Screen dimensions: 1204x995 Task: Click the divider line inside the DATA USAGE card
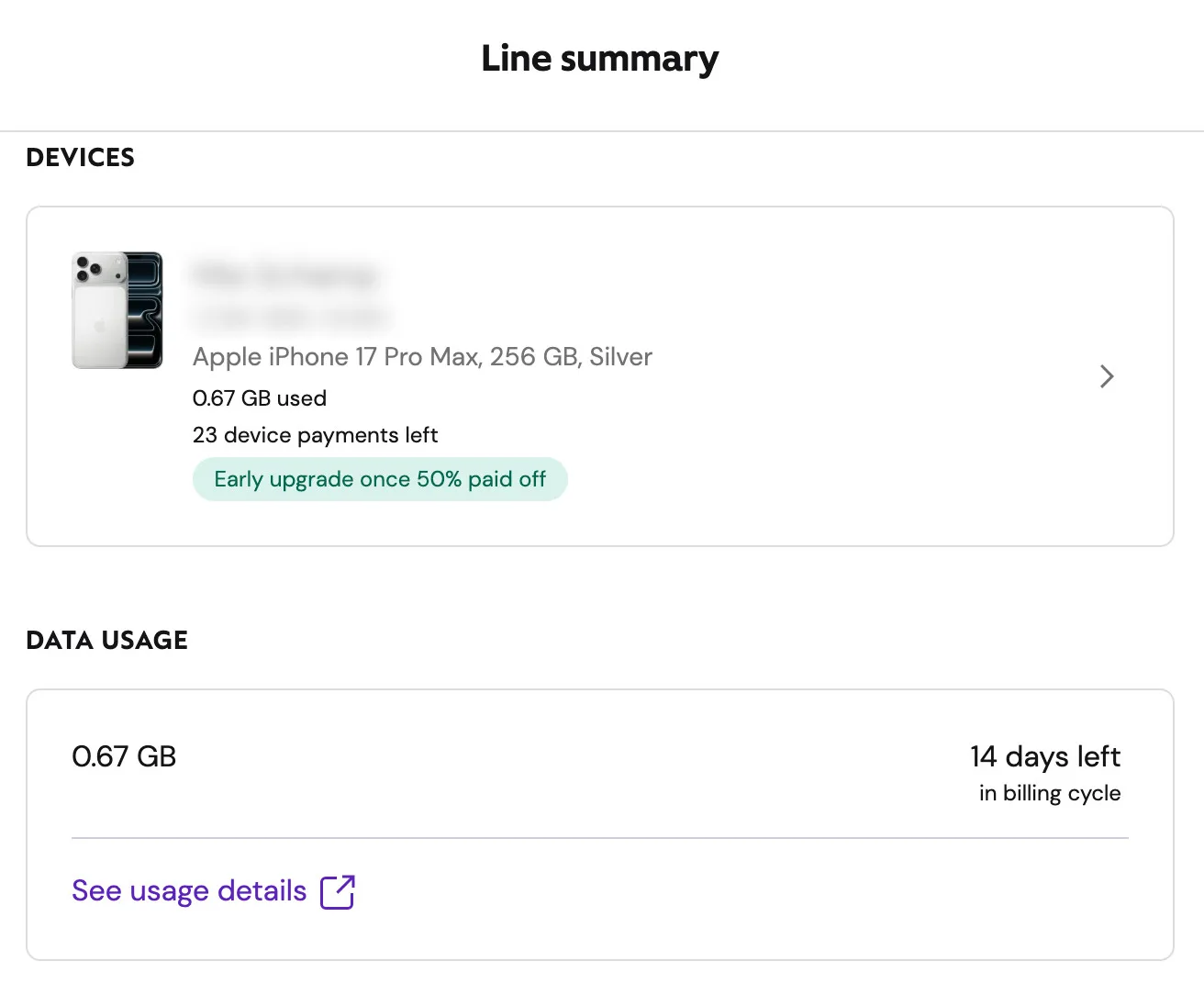pos(600,836)
